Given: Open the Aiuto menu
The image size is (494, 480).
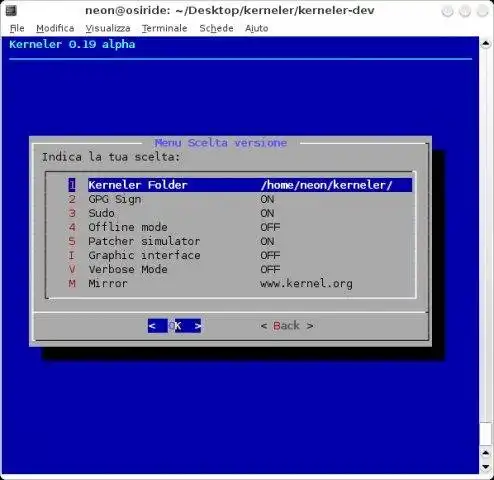Looking at the screenshot, I should (256, 28).
